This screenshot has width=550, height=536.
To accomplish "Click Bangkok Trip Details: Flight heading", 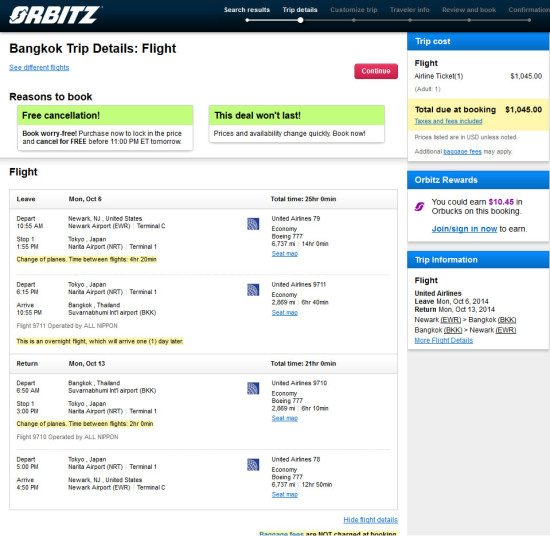I will (93, 48).
